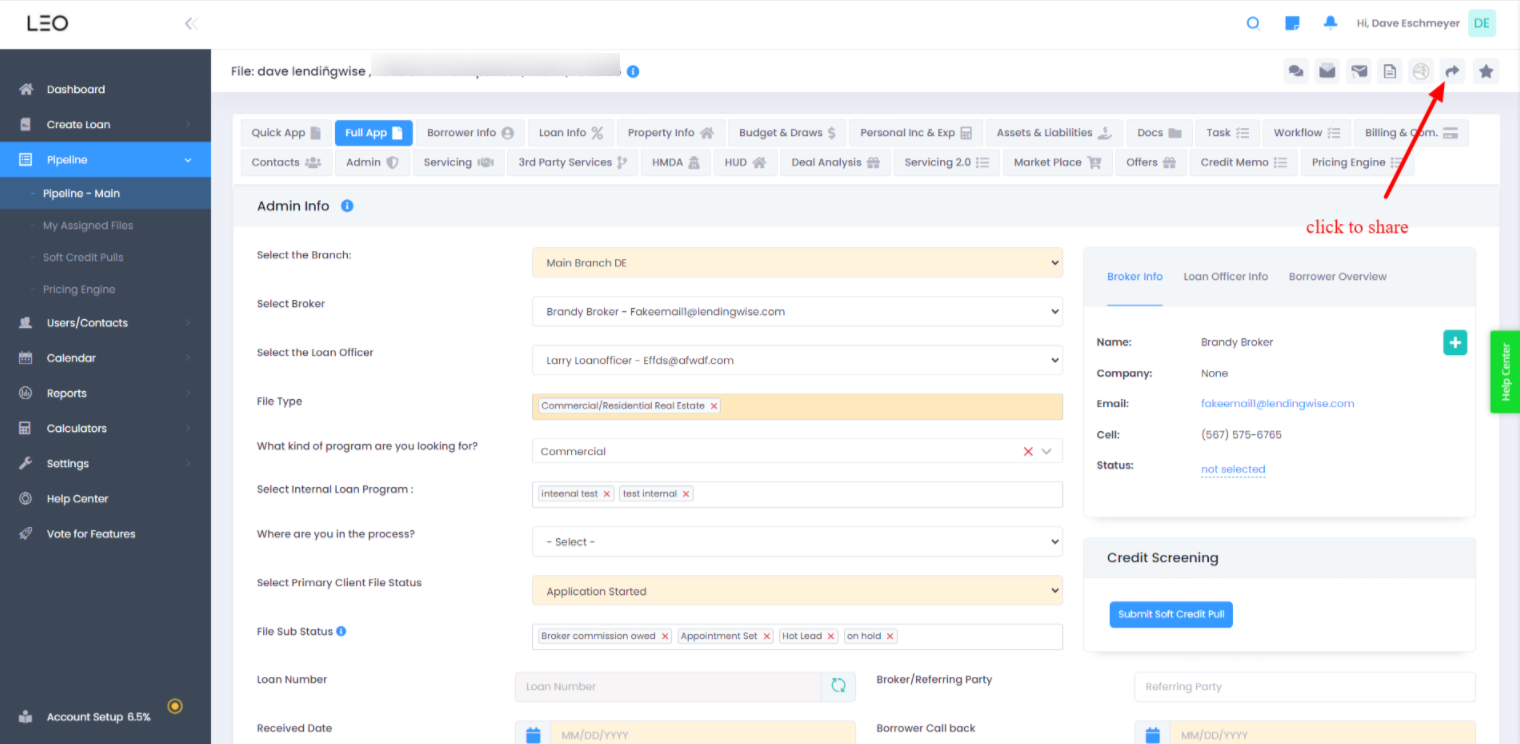Click info icon next to file name
1520x744 pixels.
(633, 71)
